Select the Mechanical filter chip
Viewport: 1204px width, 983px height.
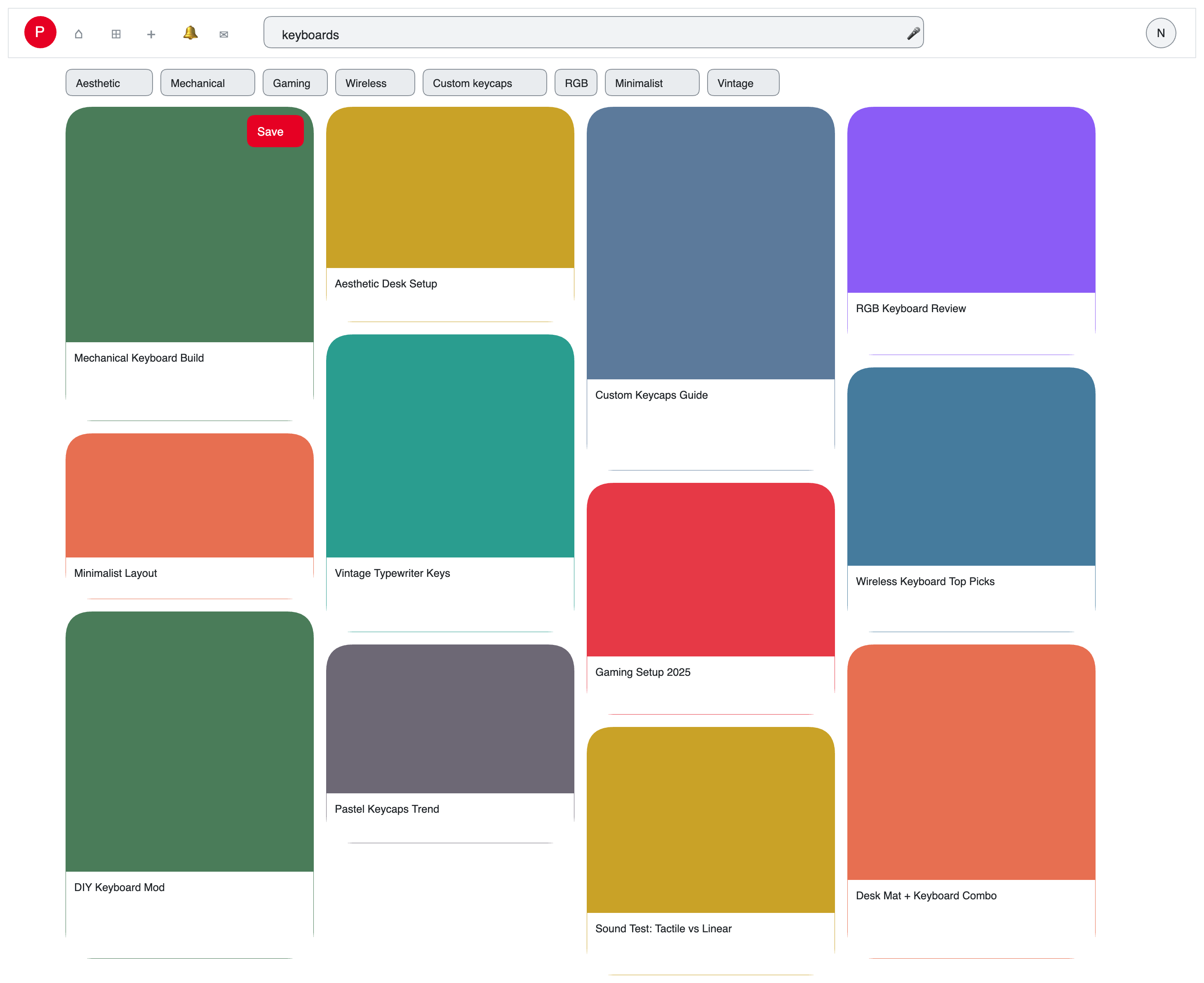pos(207,82)
